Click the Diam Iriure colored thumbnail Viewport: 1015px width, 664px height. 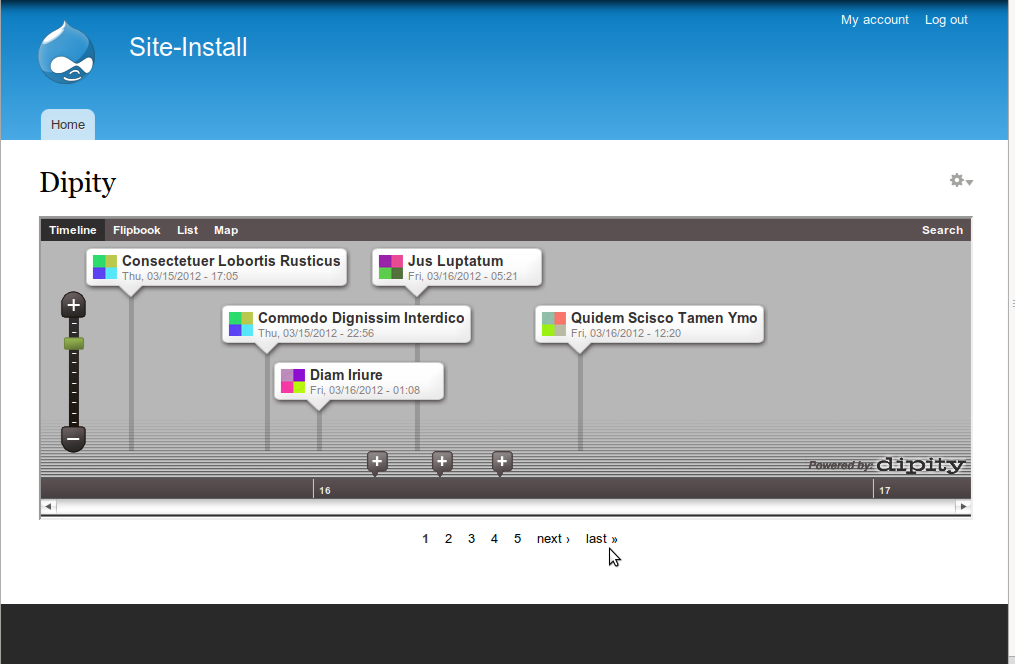click(x=293, y=381)
